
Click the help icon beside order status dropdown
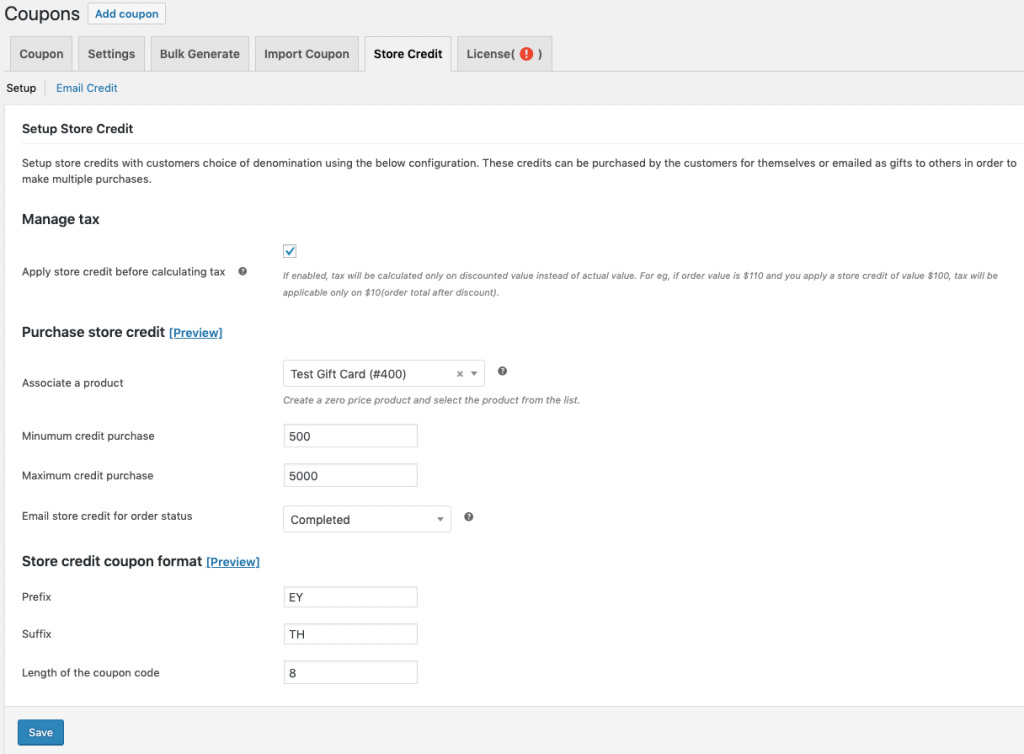point(468,517)
